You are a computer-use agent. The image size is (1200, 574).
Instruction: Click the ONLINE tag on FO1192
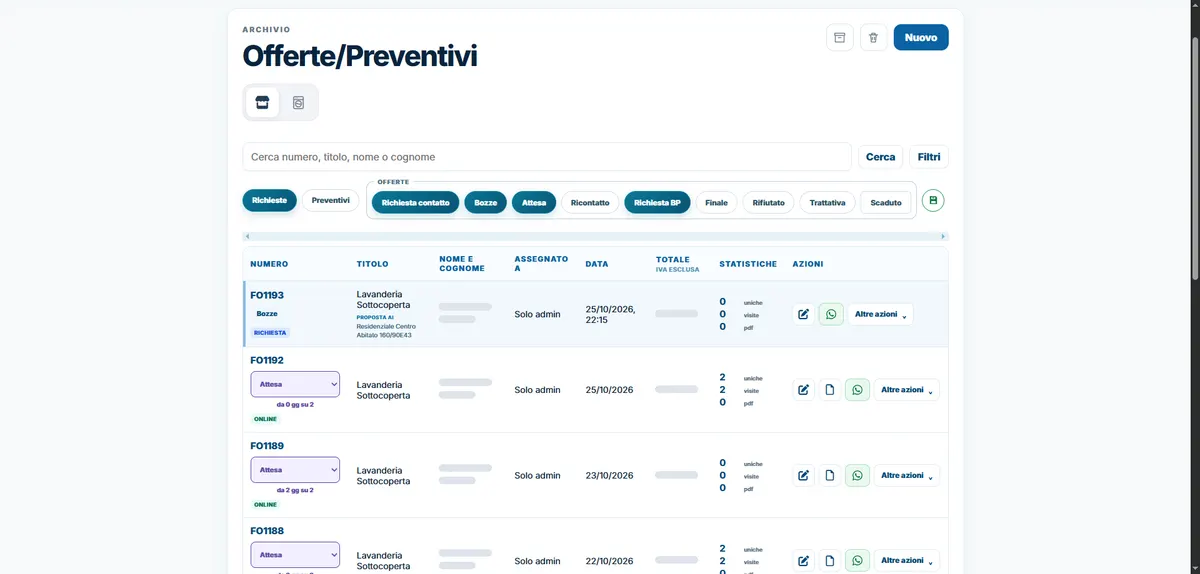(265, 419)
